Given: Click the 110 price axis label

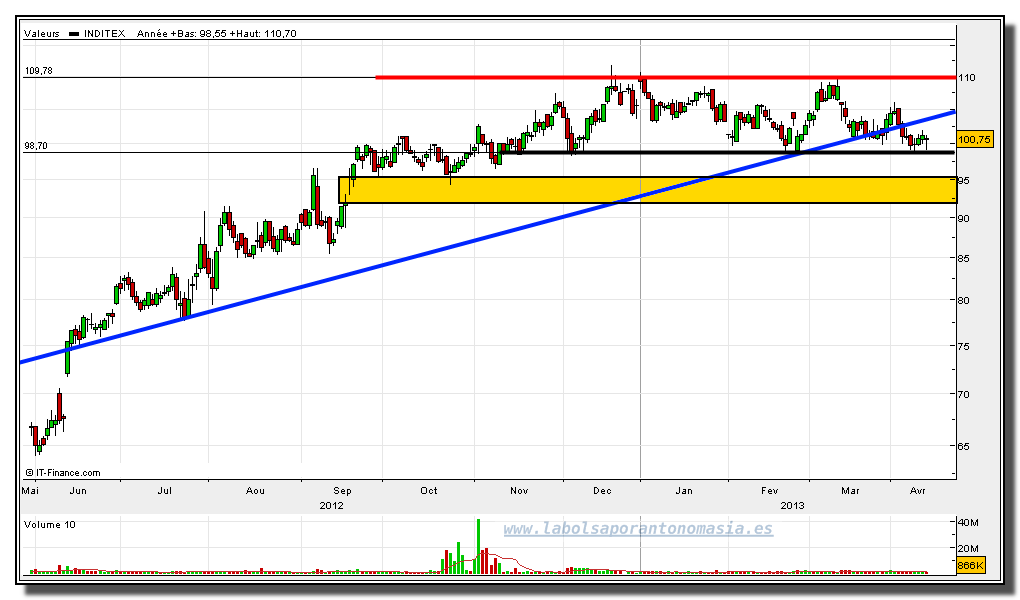Looking at the screenshot, I should (967, 77).
